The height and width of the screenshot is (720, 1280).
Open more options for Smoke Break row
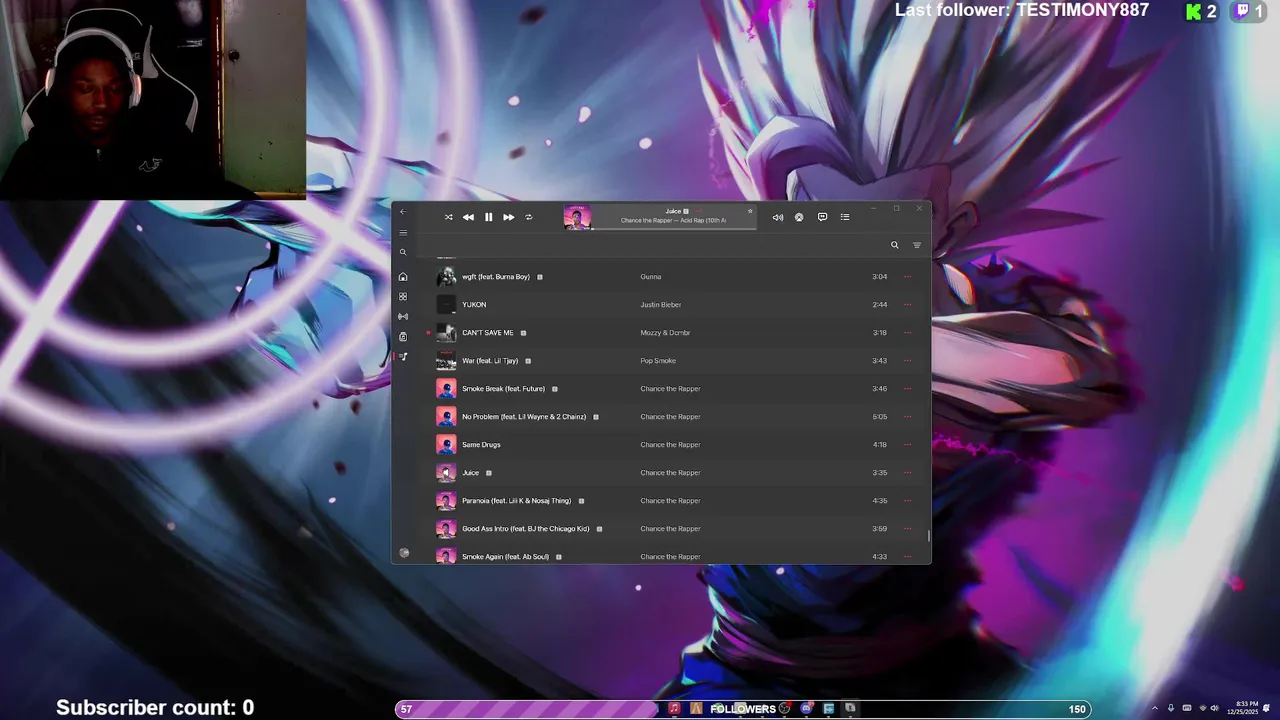(908, 389)
